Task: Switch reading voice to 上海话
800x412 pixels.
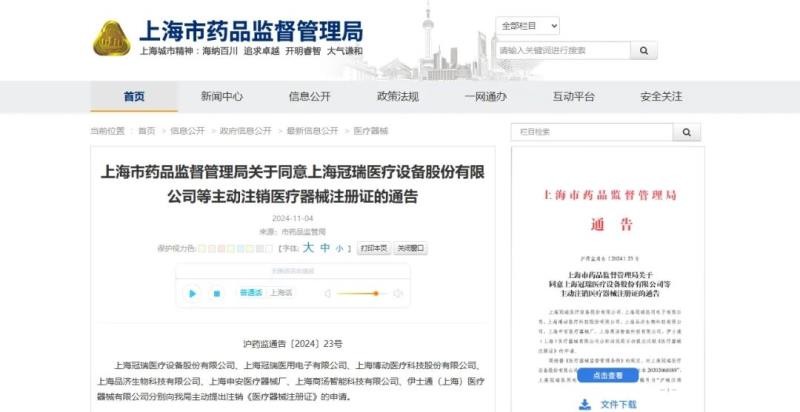Action: 281,293
